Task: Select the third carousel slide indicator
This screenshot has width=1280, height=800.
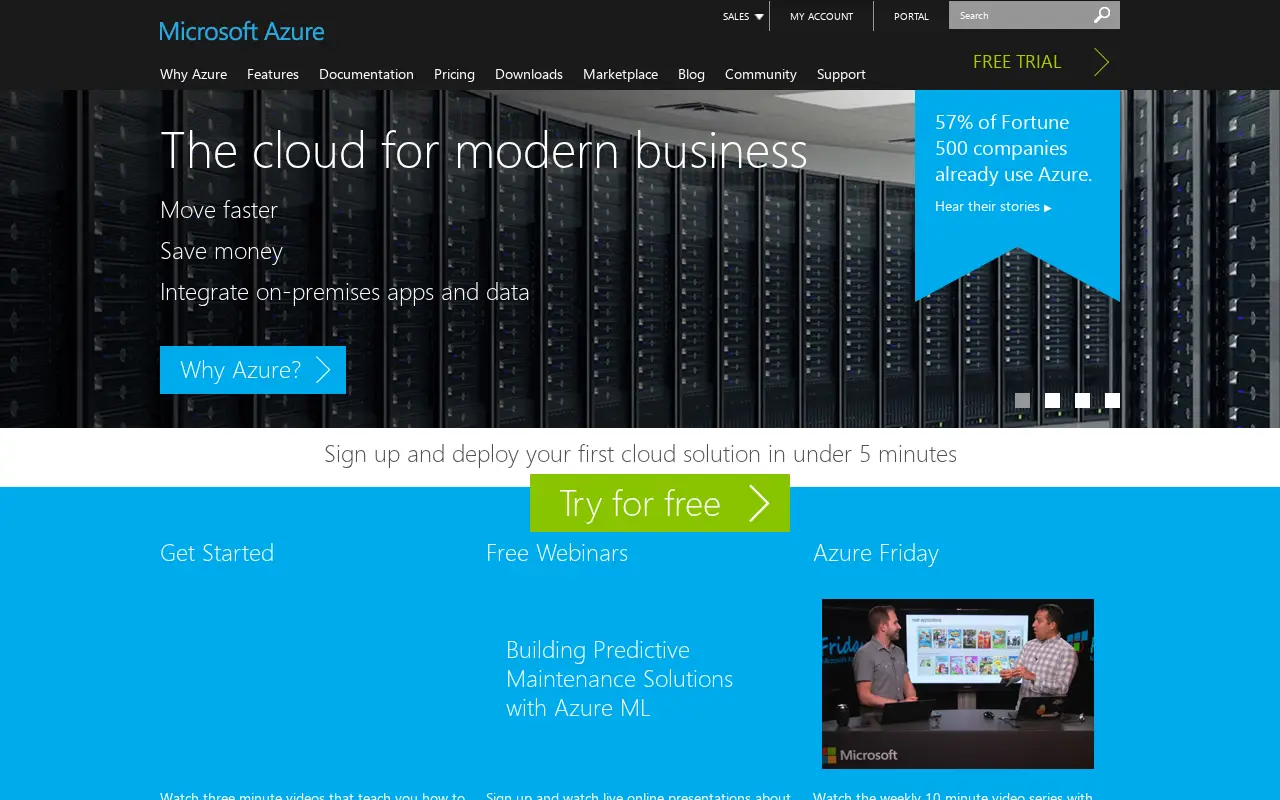Action: coord(1082,400)
